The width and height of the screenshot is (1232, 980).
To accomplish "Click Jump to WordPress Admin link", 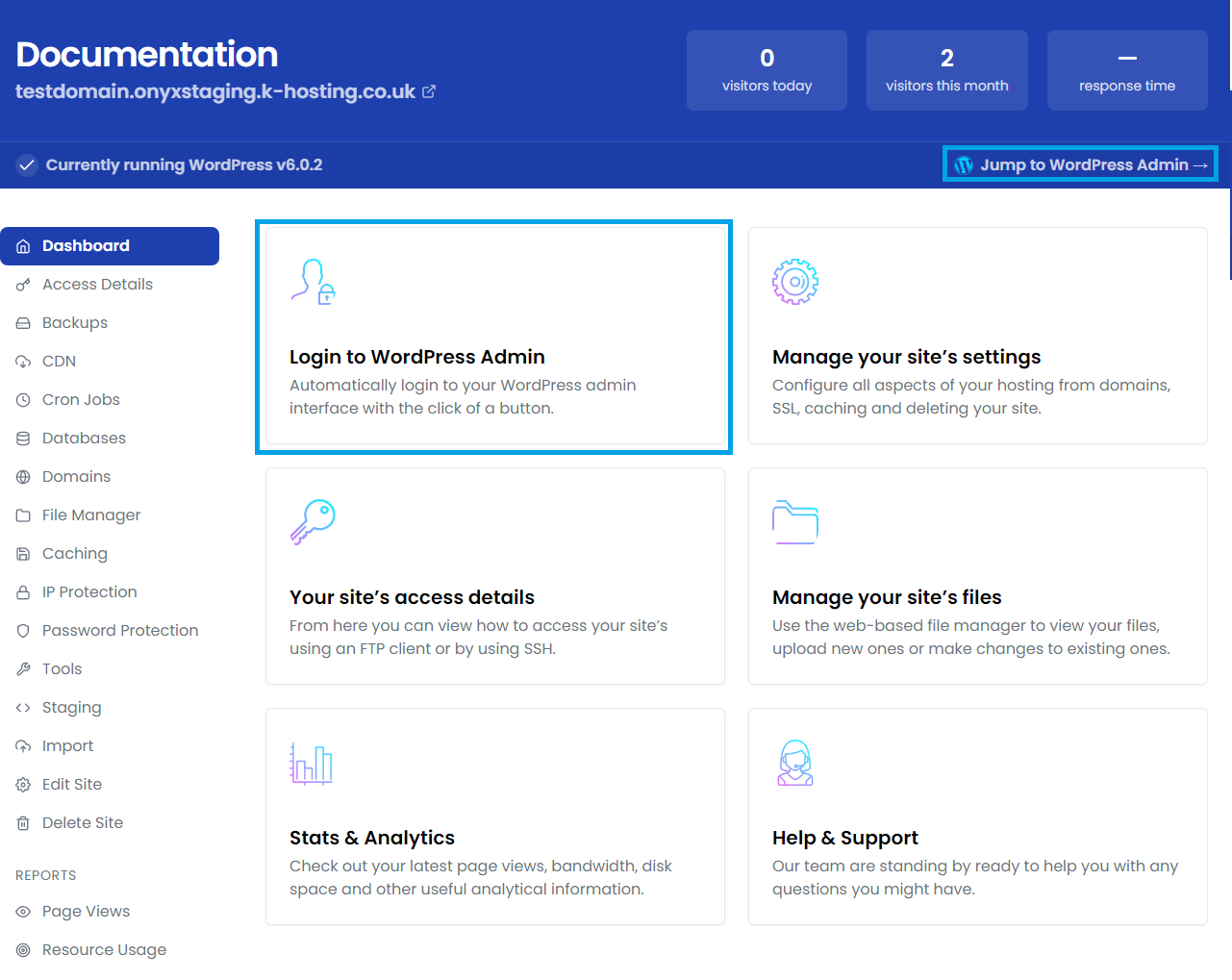I will pyautogui.click(x=1080, y=164).
